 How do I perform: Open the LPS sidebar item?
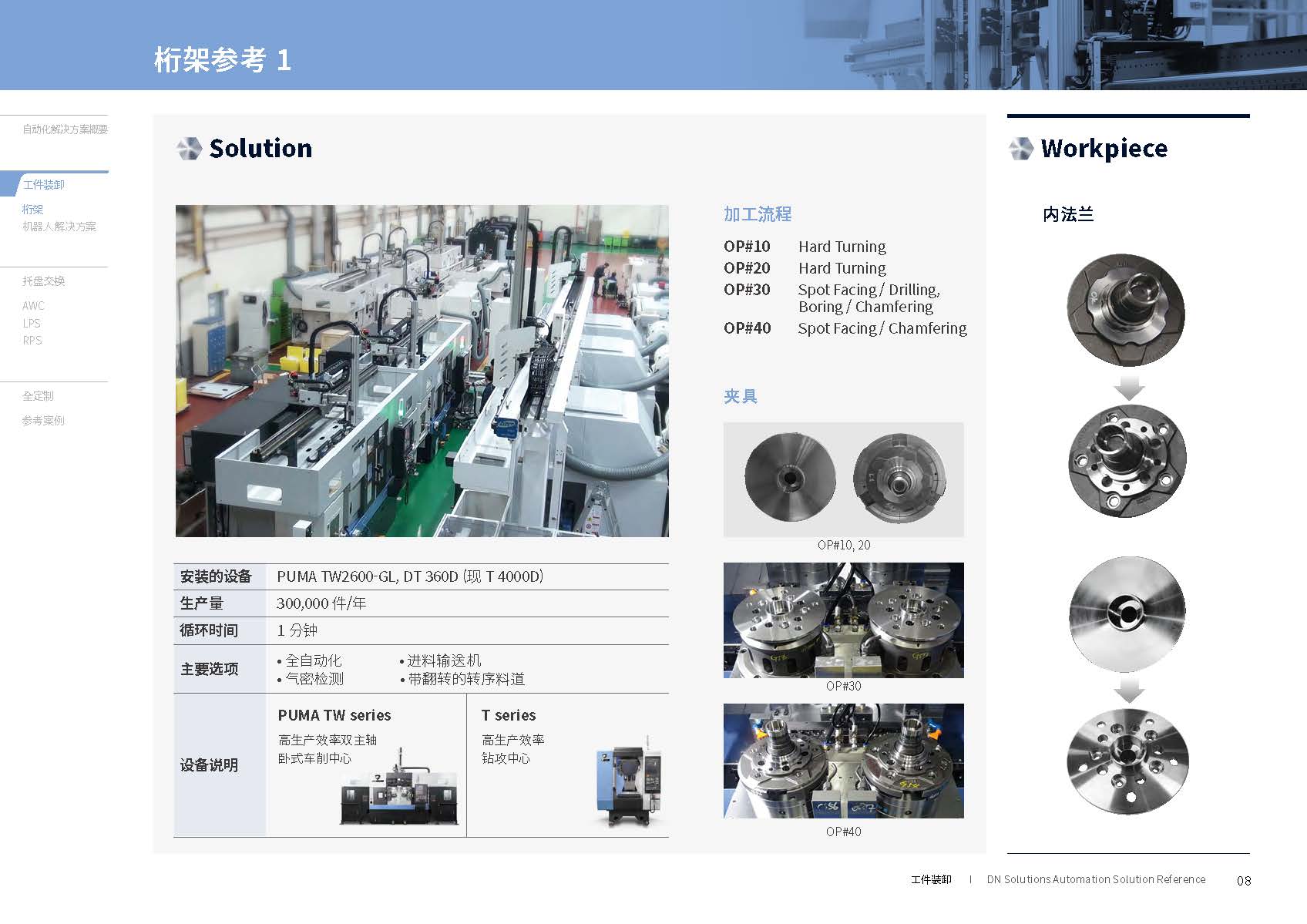(32, 323)
